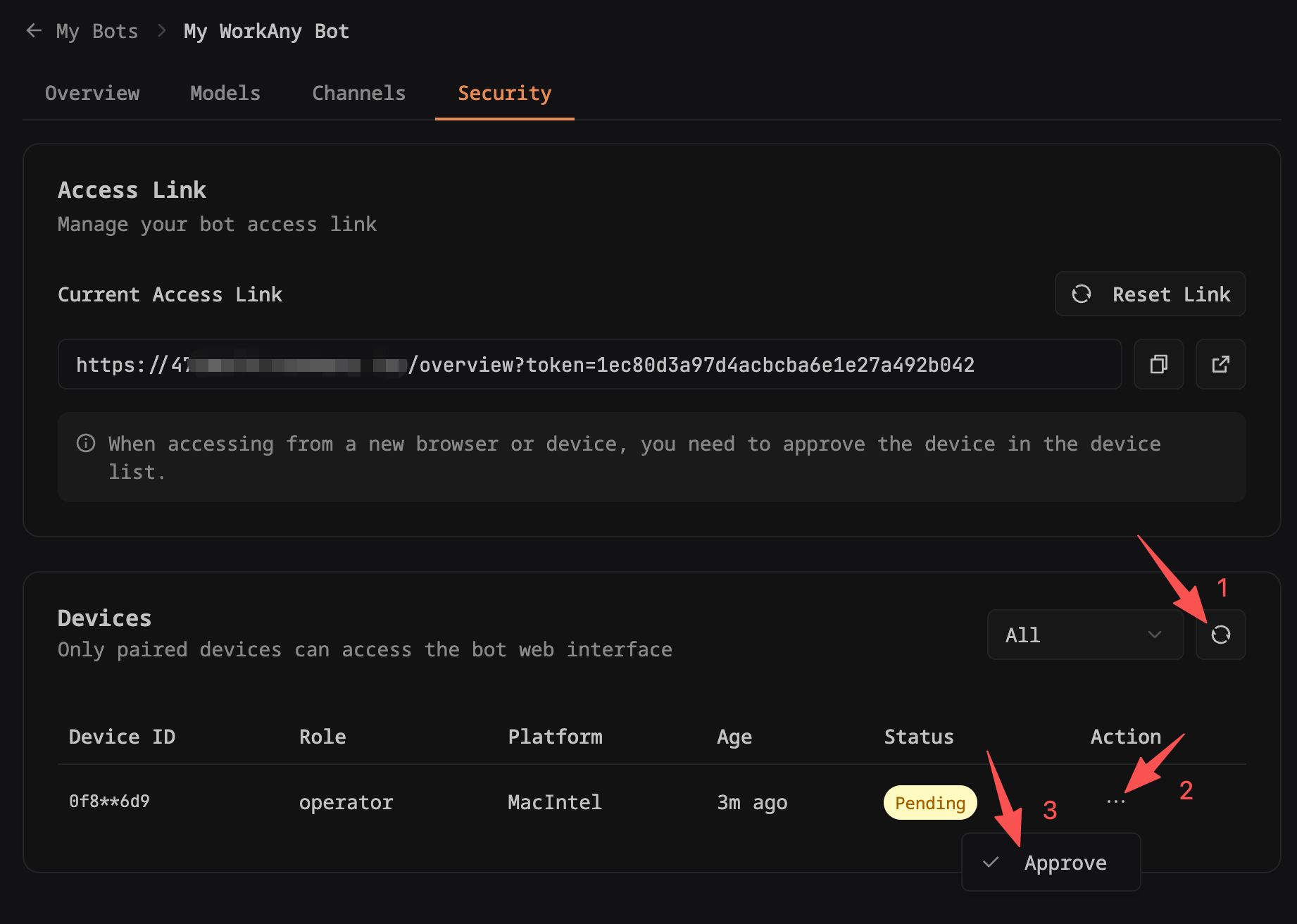
Task: Select Approve from the action menu
Action: [1065, 862]
